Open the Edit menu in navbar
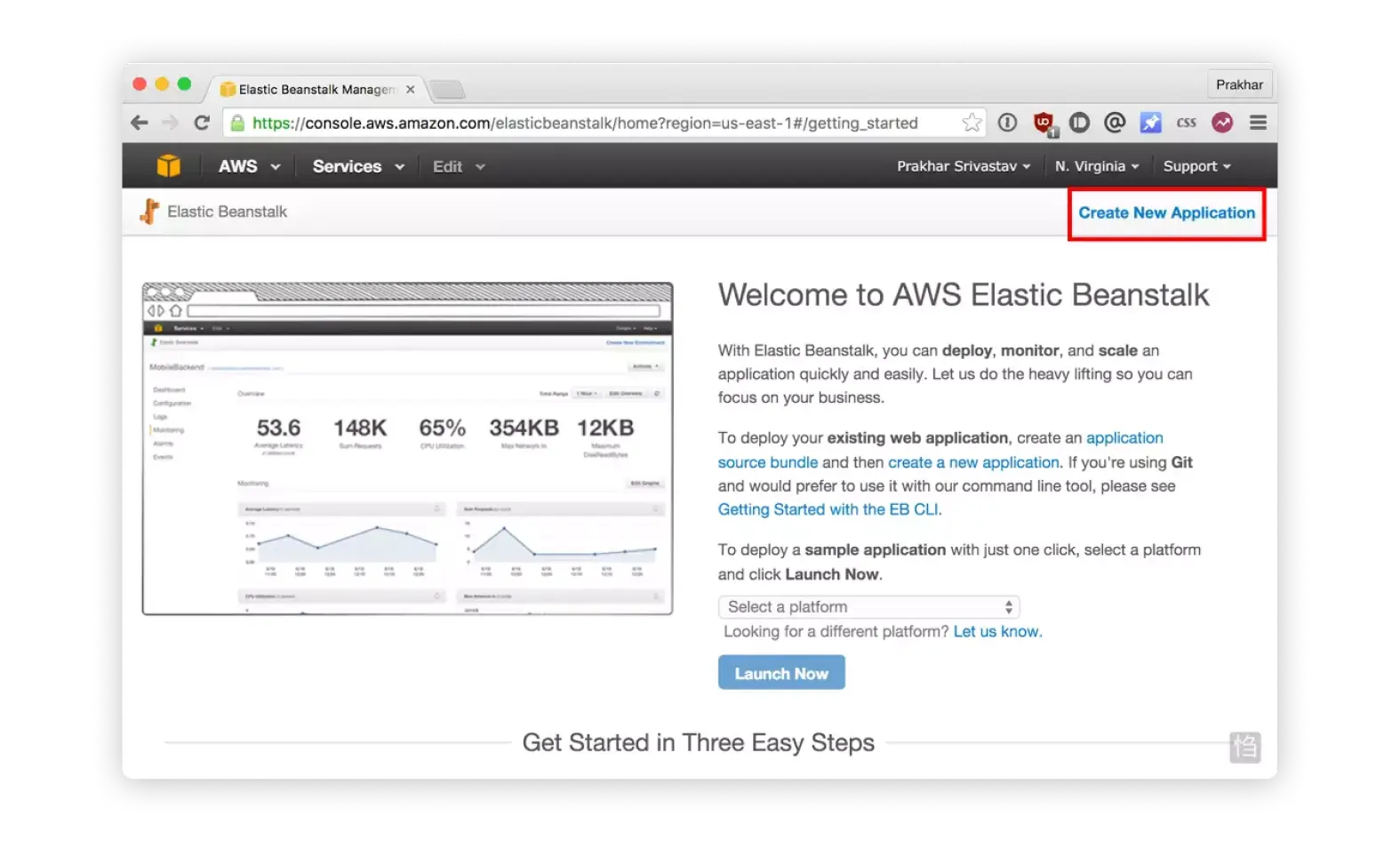Image resolution: width=1400 pixels, height=841 pixels. 458,166
